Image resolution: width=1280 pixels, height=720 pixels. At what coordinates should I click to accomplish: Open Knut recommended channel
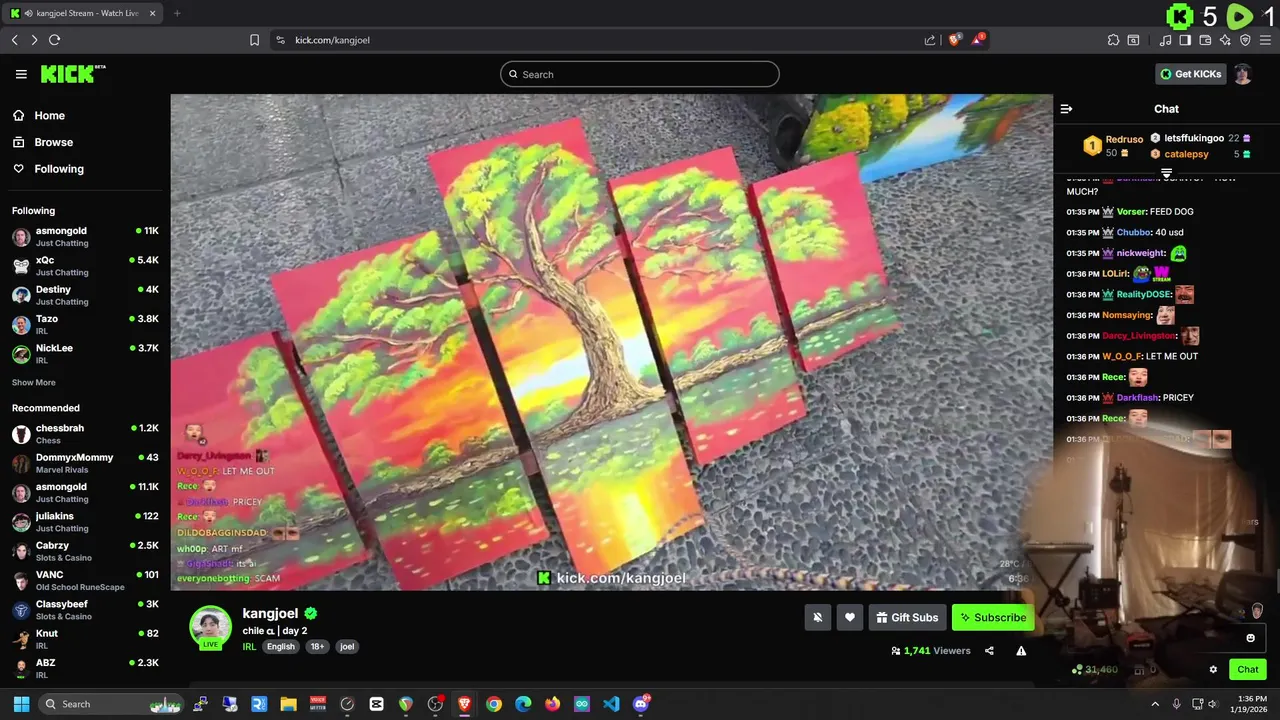[x=85, y=639]
